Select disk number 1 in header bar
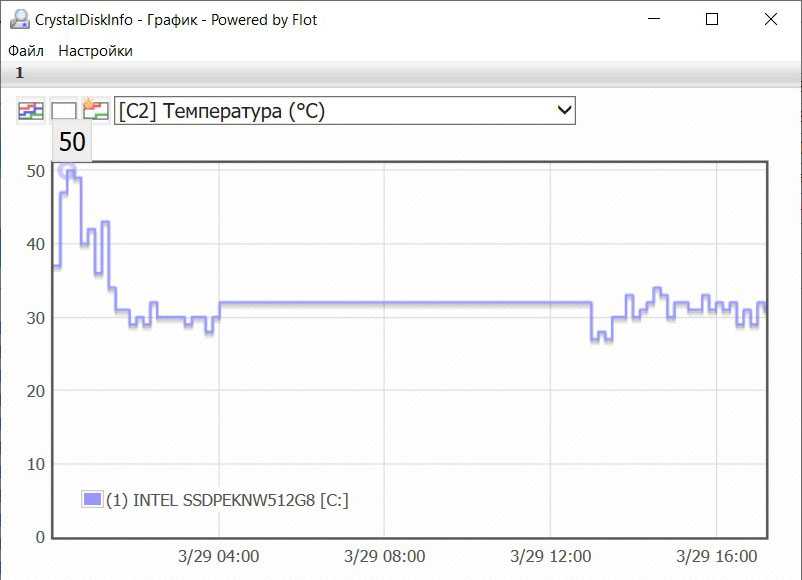The image size is (802, 580). coord(19,73)
